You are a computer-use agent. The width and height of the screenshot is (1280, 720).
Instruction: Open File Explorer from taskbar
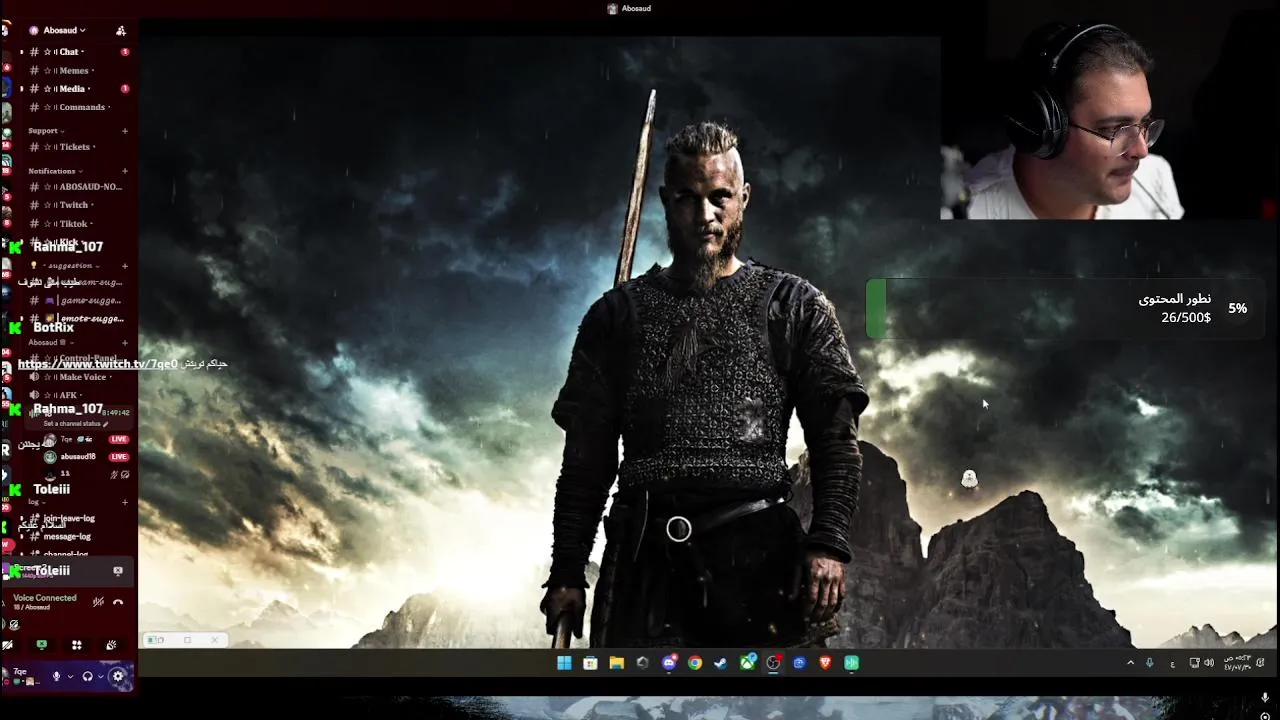pyautogui.click(x=616, y=663)
